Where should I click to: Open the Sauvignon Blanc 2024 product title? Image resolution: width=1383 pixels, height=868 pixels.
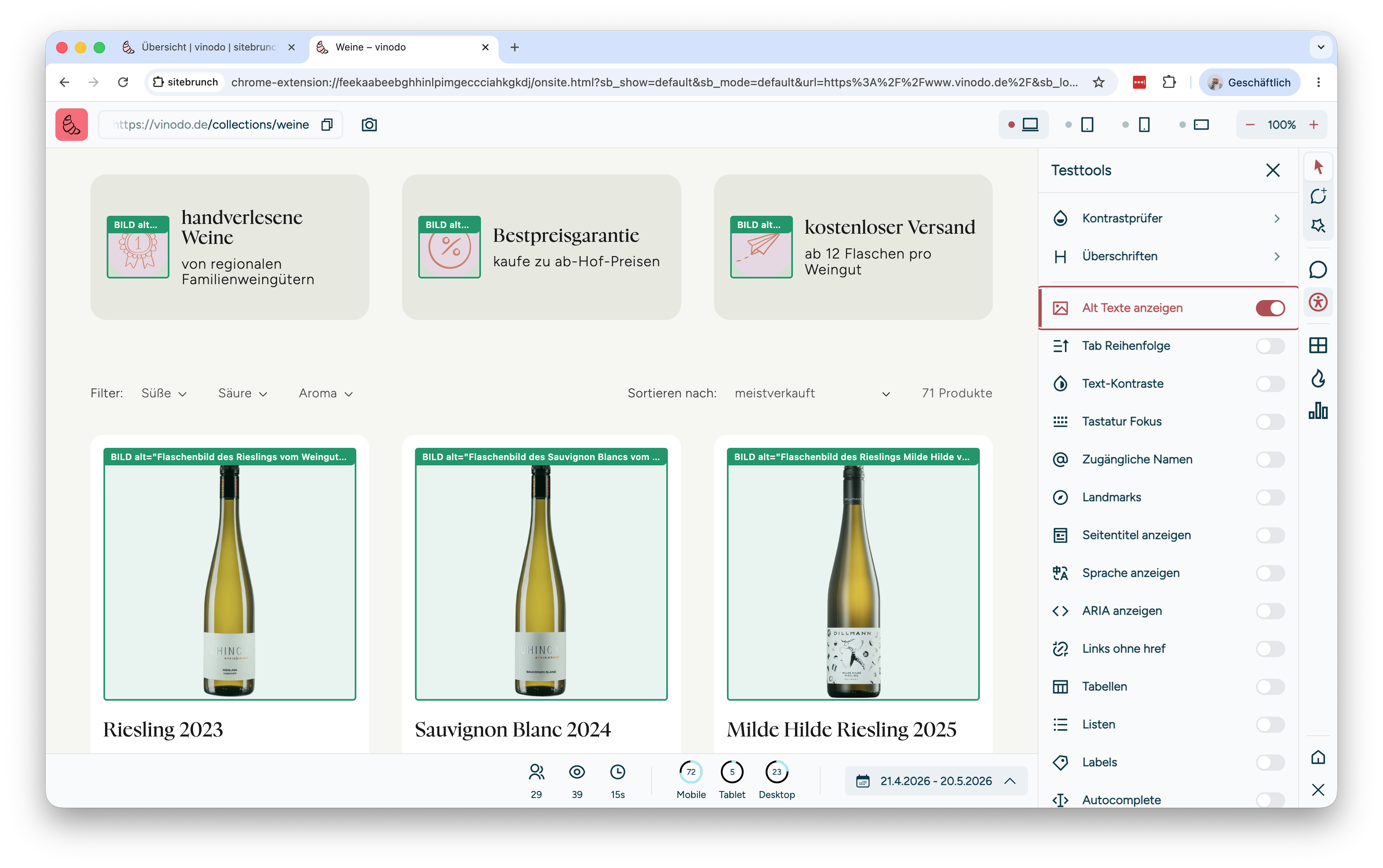pos(513,730)
